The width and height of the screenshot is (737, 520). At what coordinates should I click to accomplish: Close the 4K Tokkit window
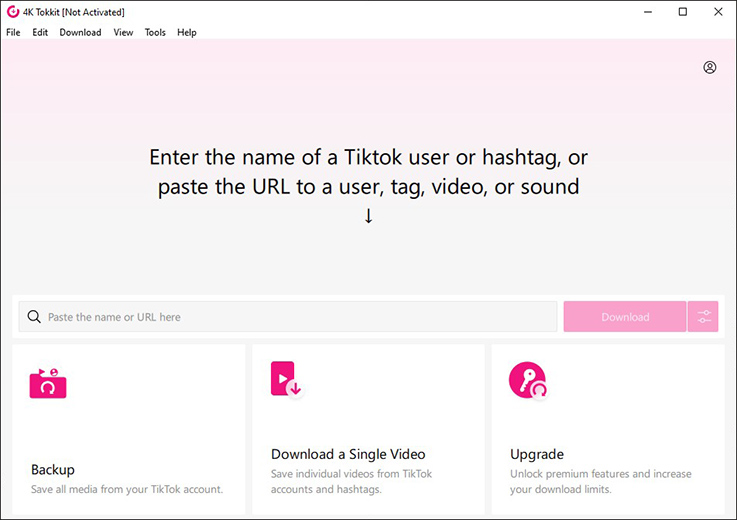coord(718,12)
